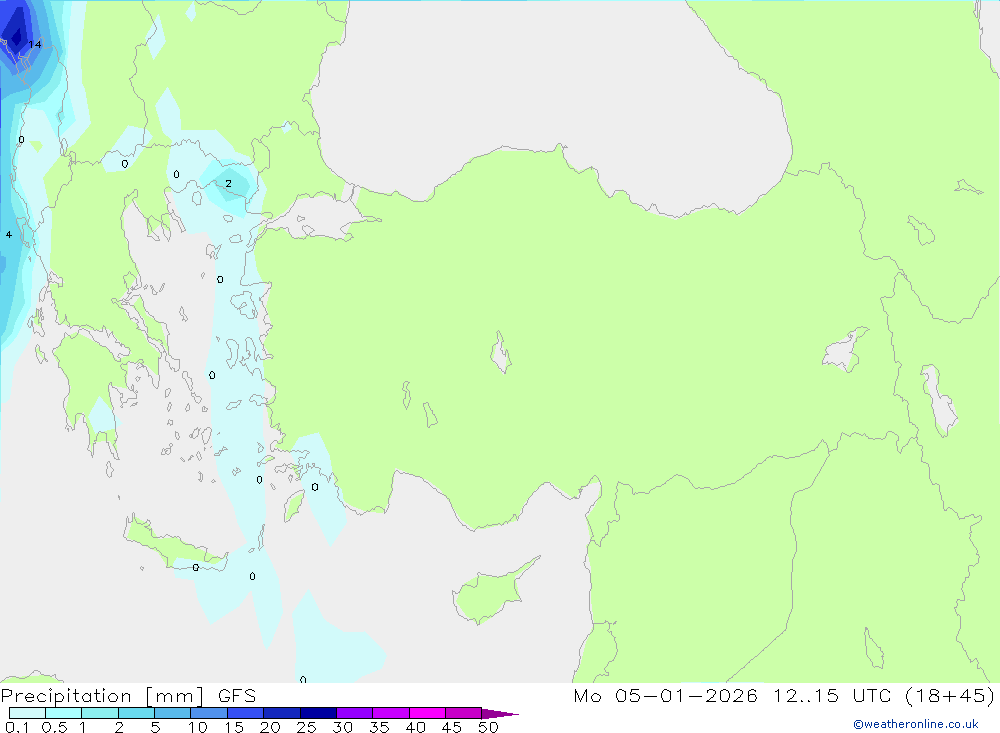Image resolution: width=1000 pixels, height=733 pixels.
Task: Click the 10 legend scale label
Action: point(198,727)
